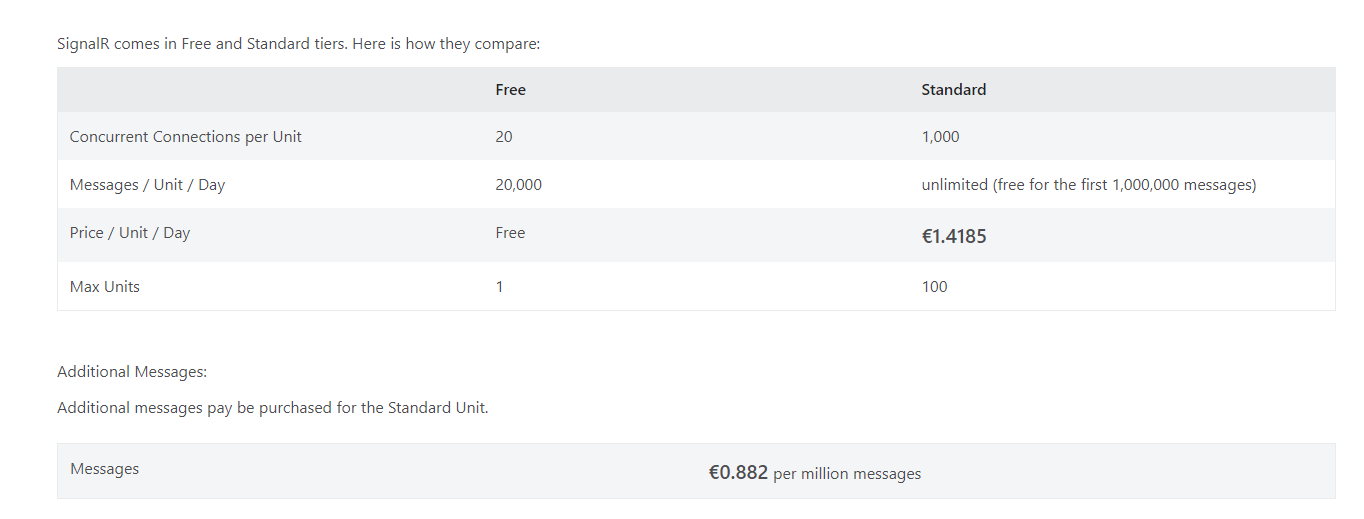Screen dimensions: 1364x519
Task: Click the €0.882 price figure
Action: [738, 473]
